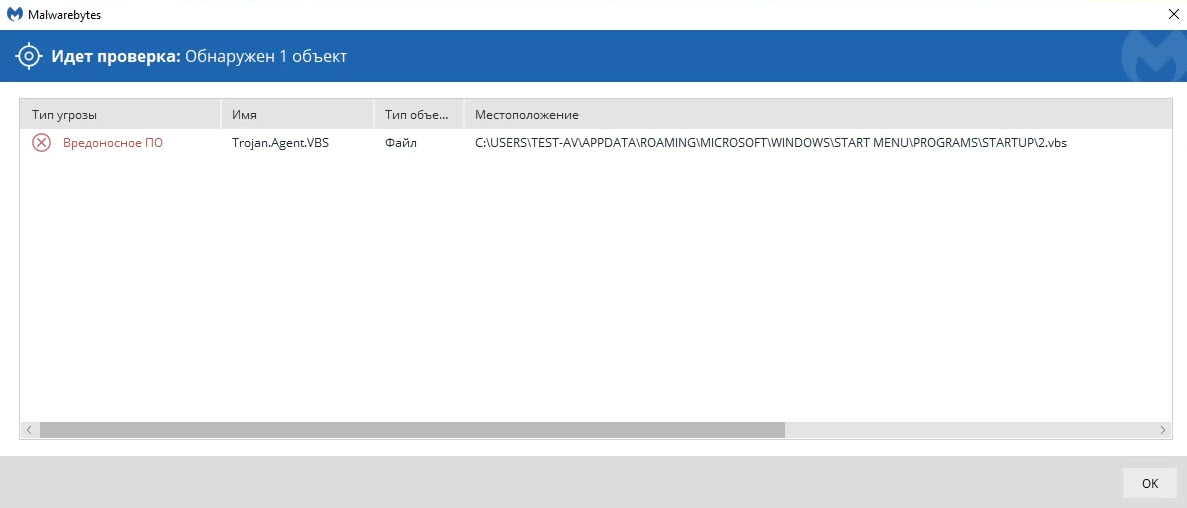This screenshot has width=1187, height=508.
Task: Select the 2.vbs file path cell
Action: click(771, 142)
